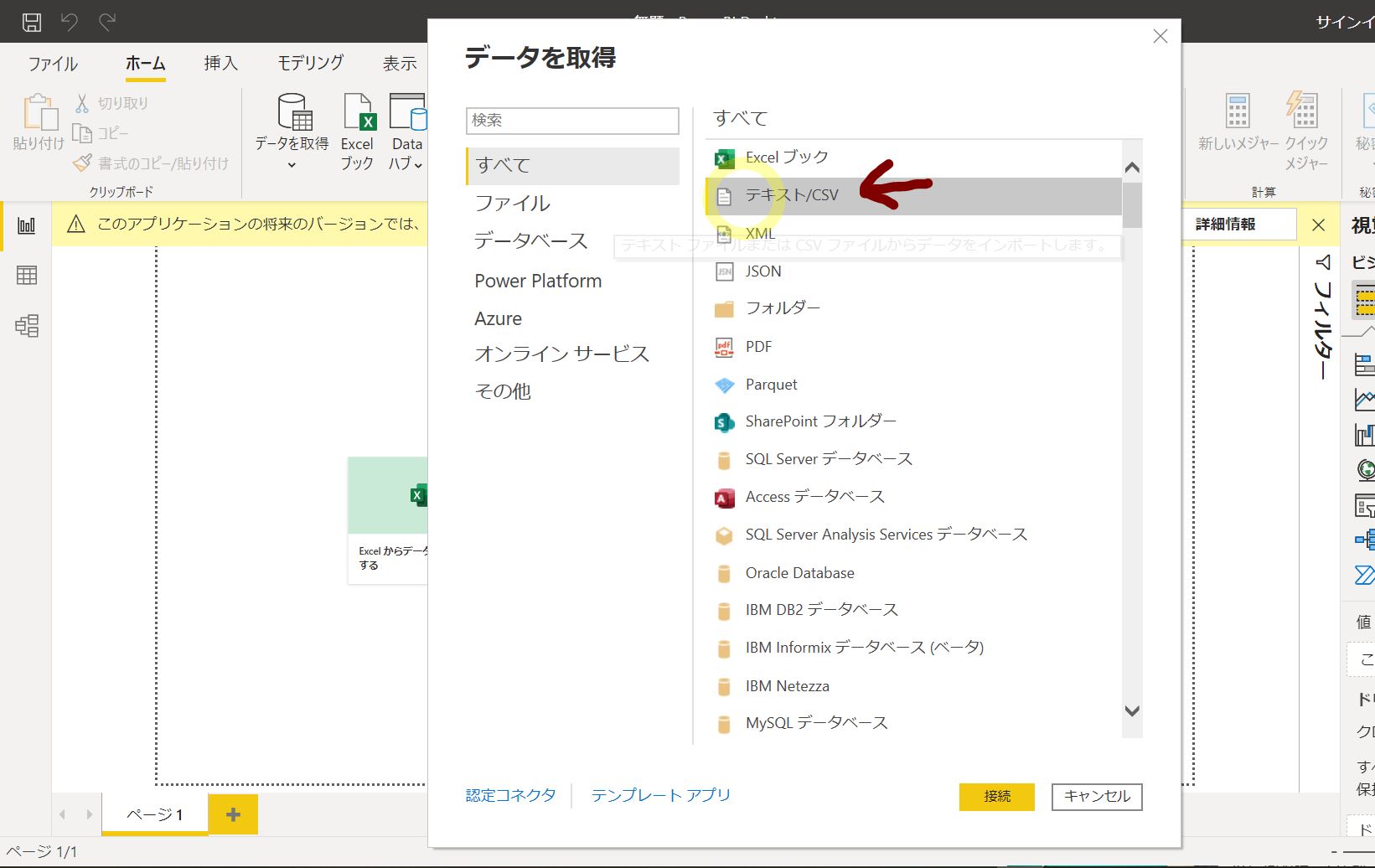Click 切り取り cut in clipboard group

111,103
